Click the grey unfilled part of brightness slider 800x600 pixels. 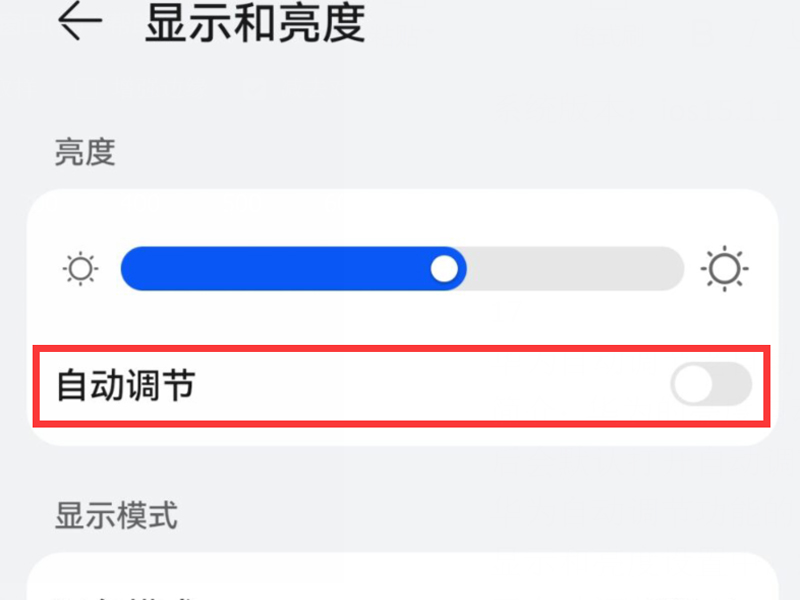tap(575, 269)
